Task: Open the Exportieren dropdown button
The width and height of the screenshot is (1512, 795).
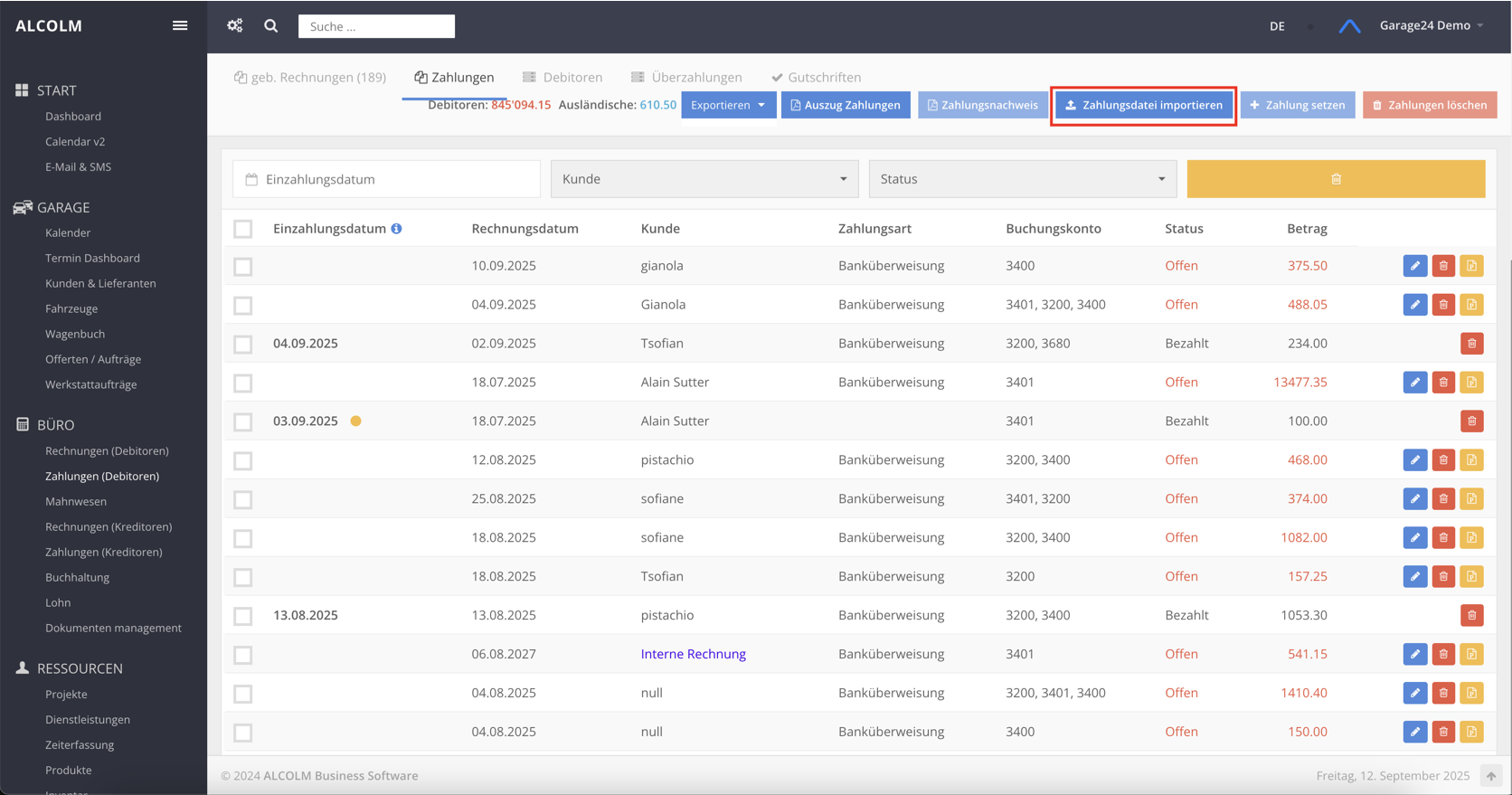Action: (x=728, y=105)
